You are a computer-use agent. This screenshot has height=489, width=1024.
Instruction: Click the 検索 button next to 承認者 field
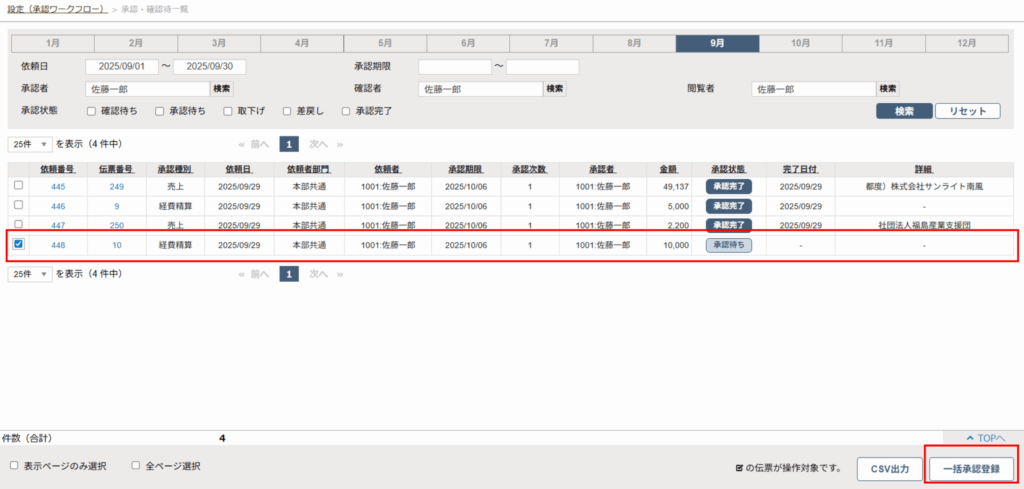[x=222, y=89]
